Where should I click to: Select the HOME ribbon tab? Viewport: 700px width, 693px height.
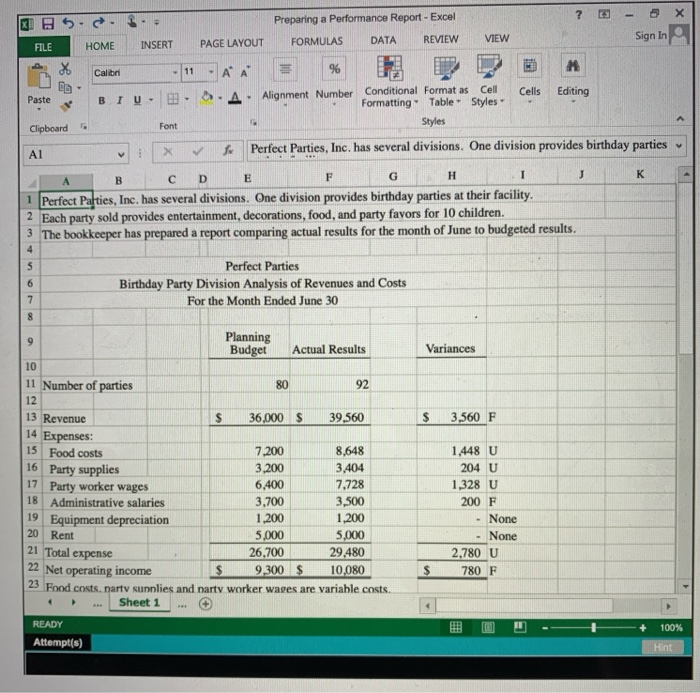click(100, 46)
